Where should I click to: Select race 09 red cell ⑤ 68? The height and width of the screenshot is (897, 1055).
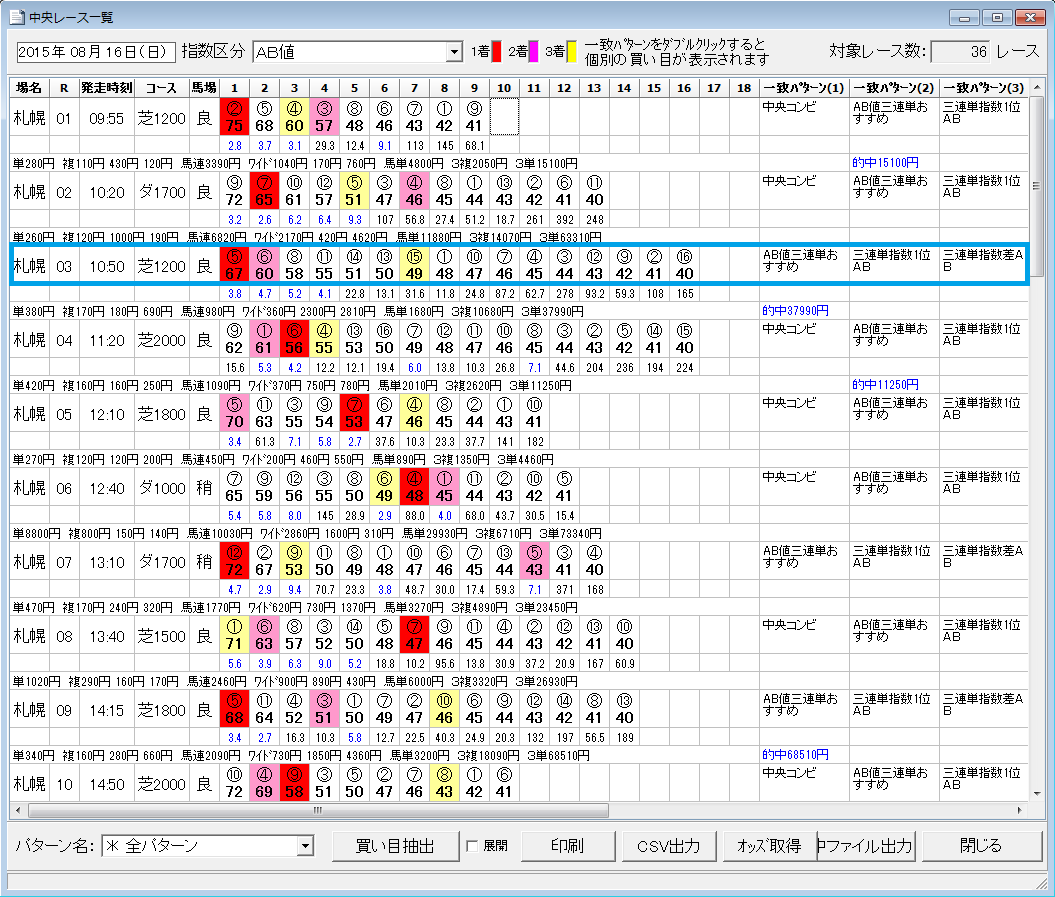[234, 709]
